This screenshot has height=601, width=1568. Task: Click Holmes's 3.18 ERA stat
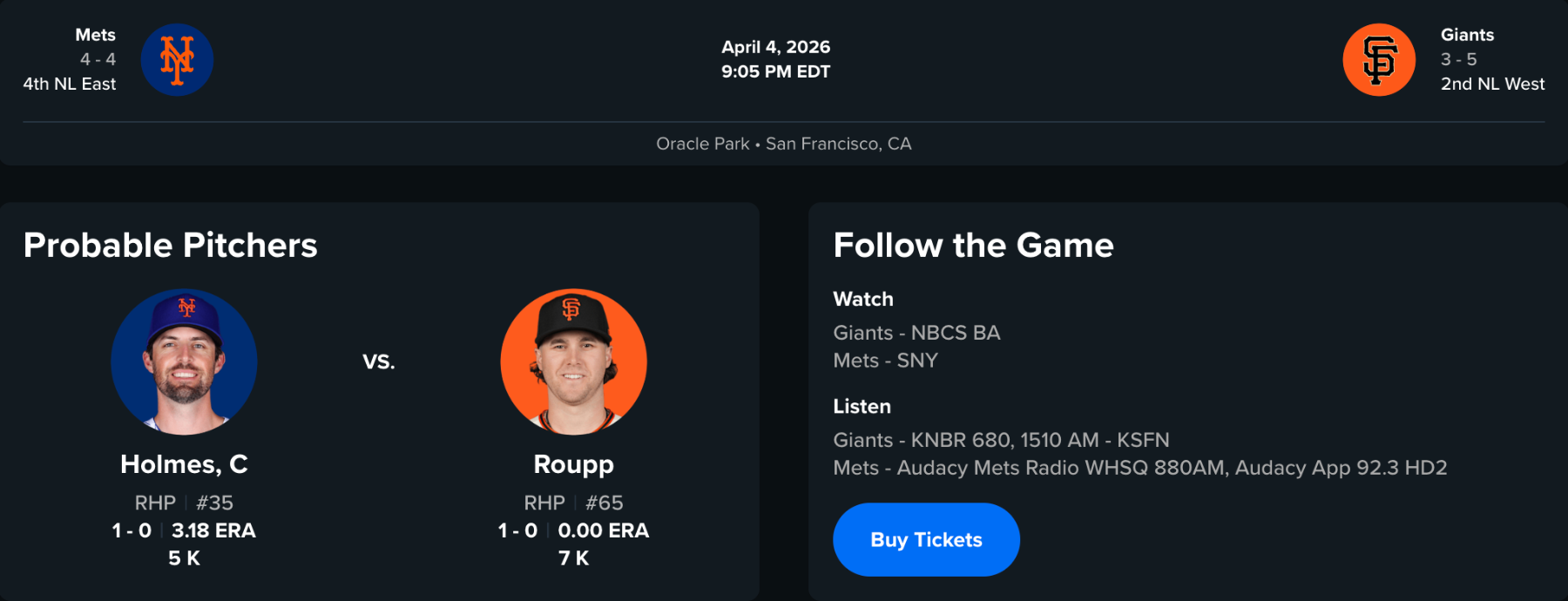(x=213, y=530)
